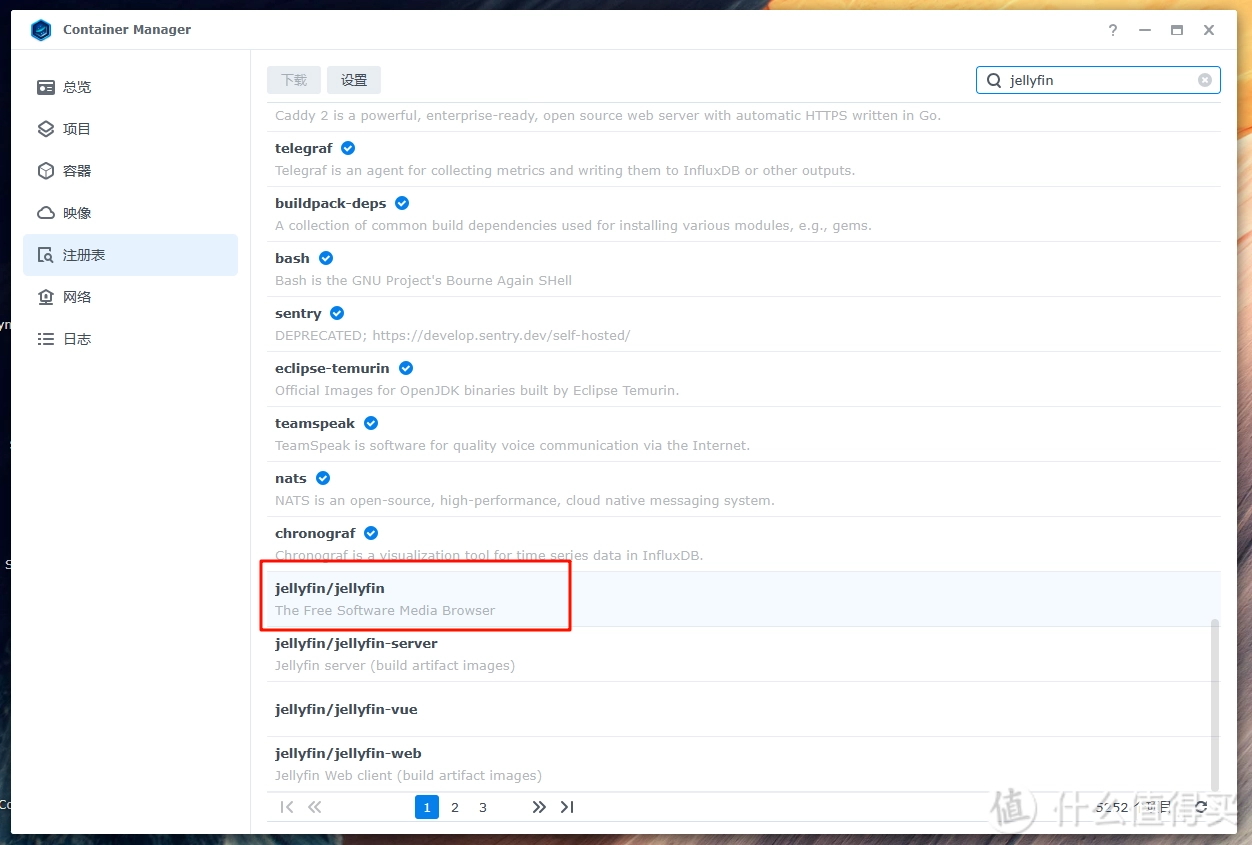
Task: Go to next pages double arrow
Action: coord(539,807)
